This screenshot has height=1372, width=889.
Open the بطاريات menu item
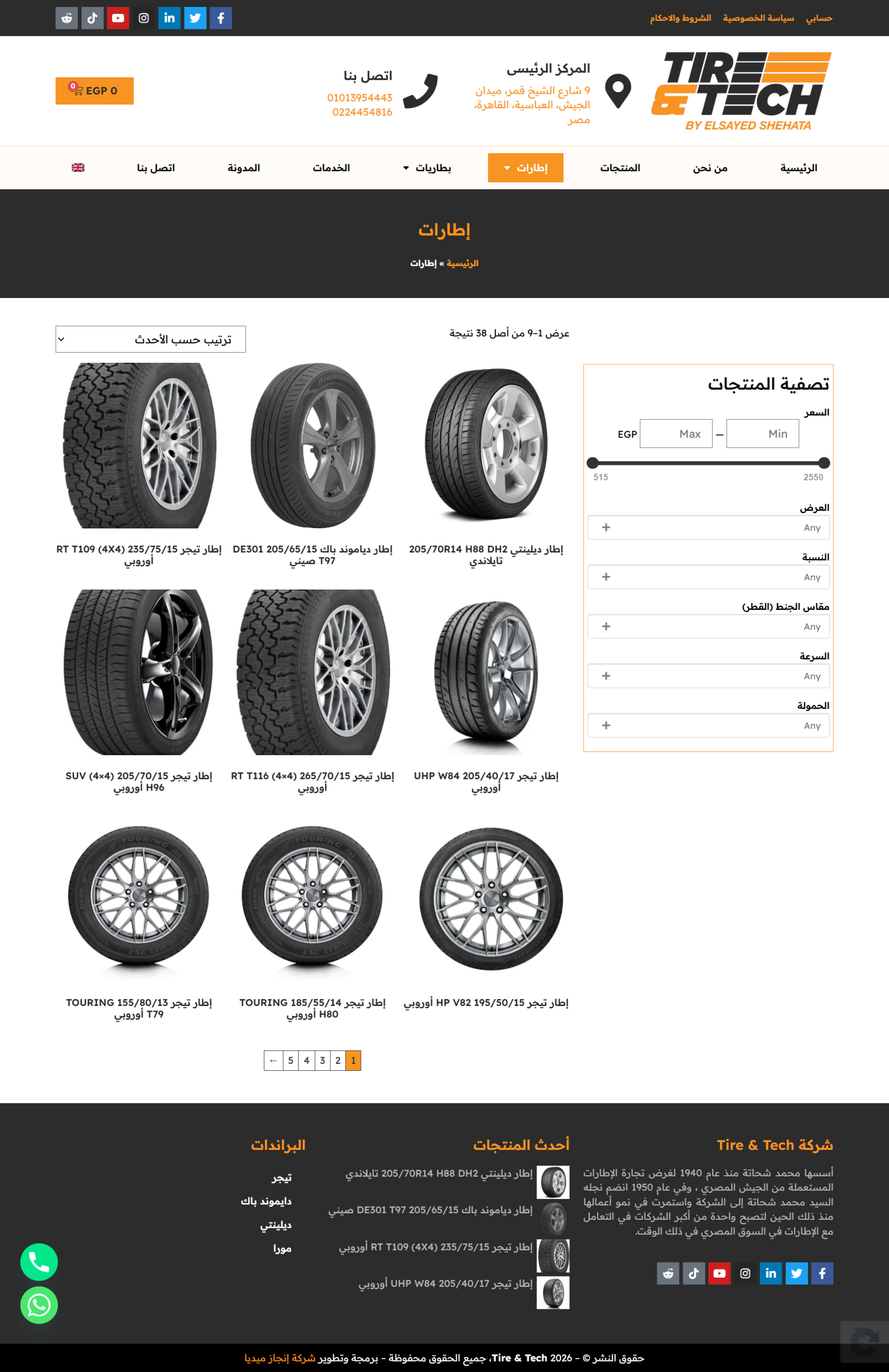point(427,168)
